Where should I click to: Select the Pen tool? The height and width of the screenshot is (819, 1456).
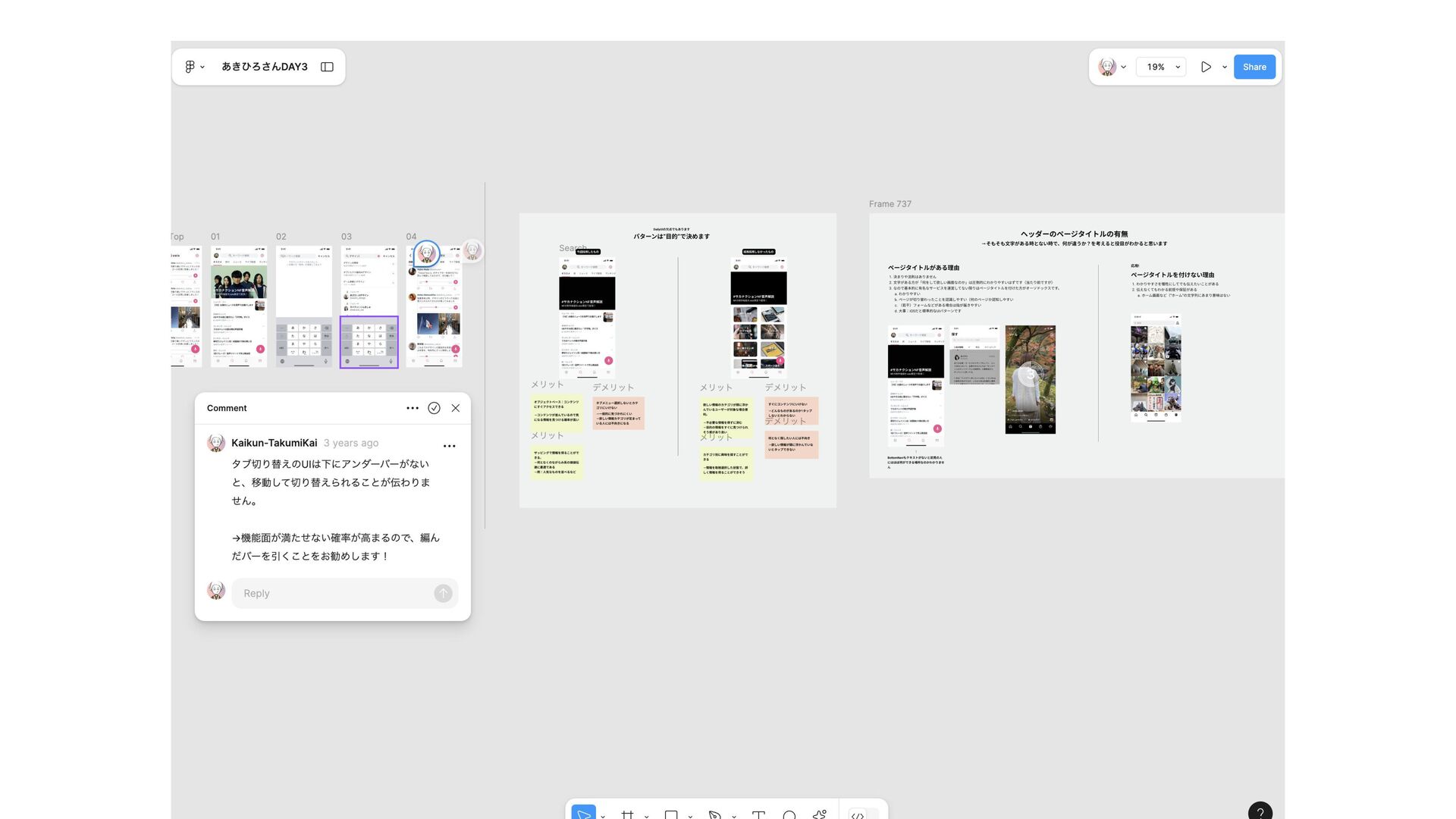[714, 814]
